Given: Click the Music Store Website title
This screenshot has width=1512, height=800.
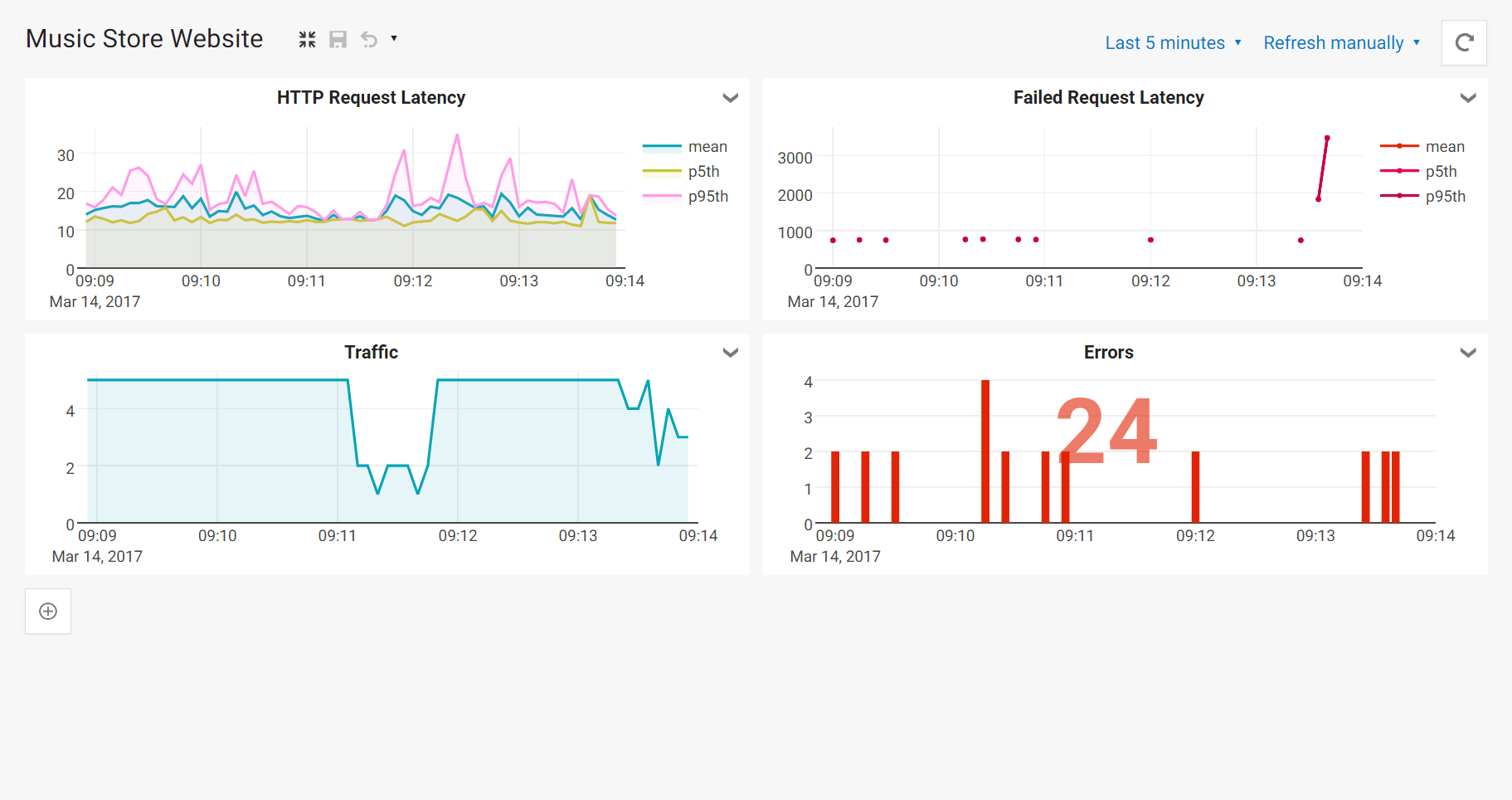Looking at the screenshot, I should click(143, 38).
